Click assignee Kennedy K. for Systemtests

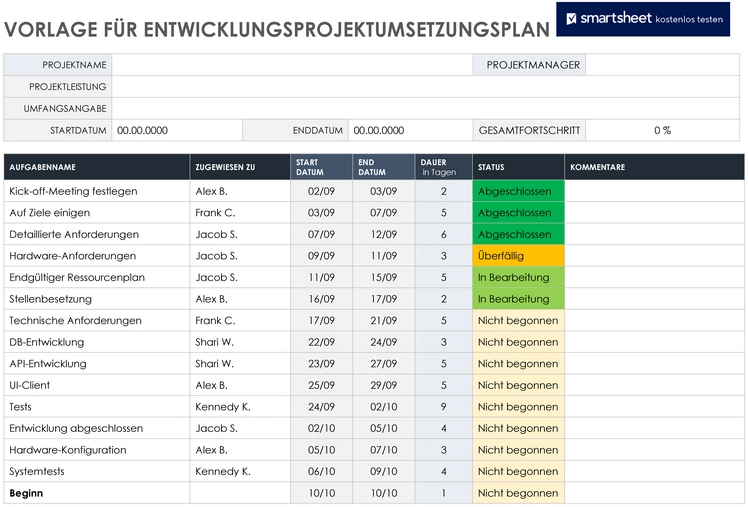(x=240, y=471)
